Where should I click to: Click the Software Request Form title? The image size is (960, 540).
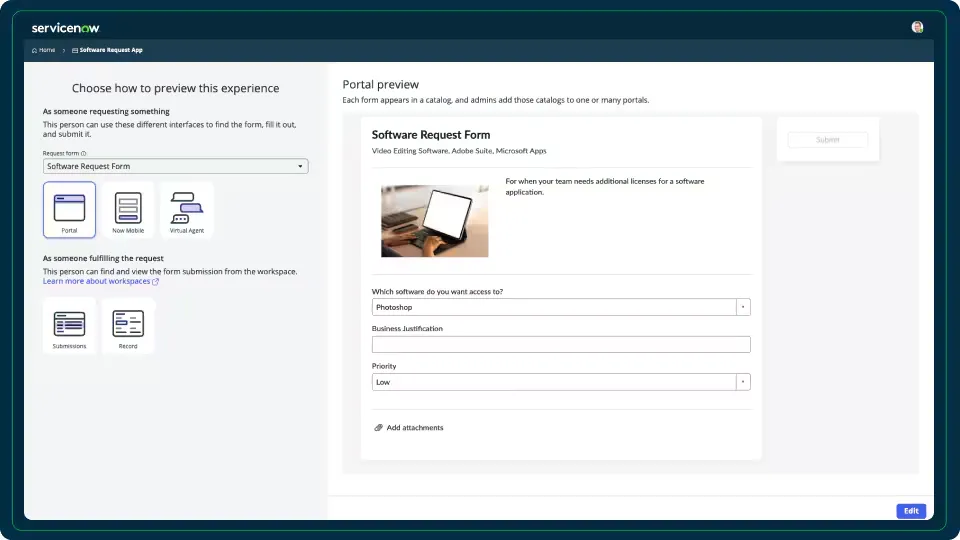431,135
